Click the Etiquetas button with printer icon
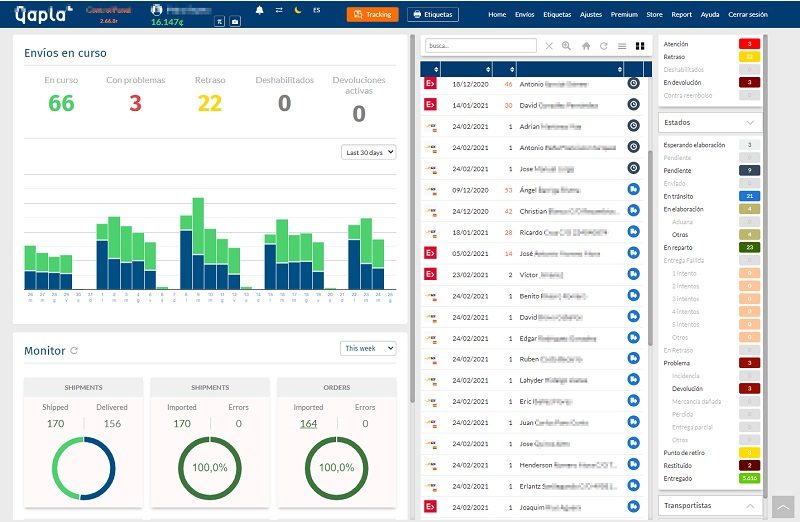 [433, 14]
